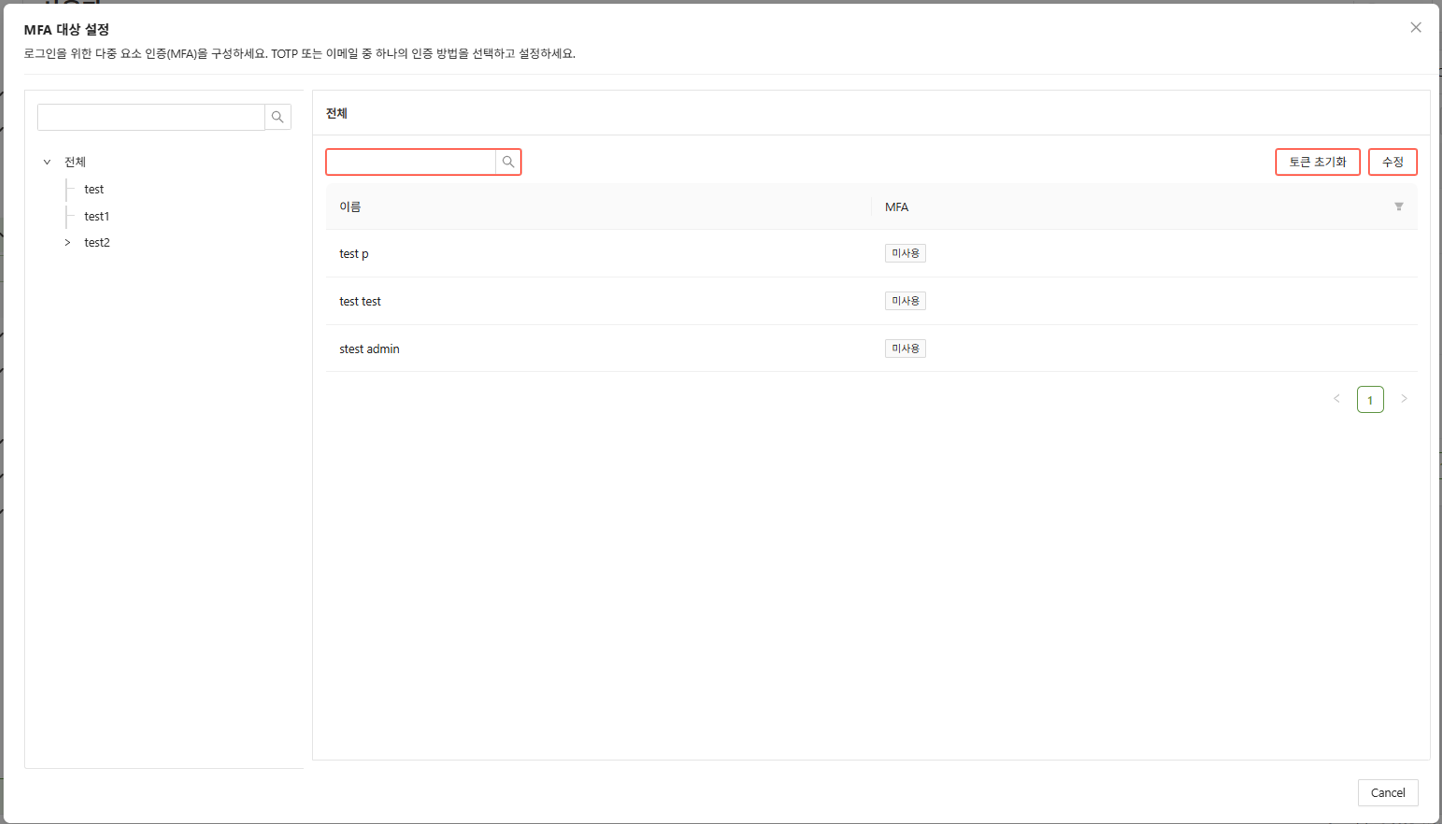This screenshot has width=1442, height=824.
Task: Collapse the 전체 tree node
Action: click(47, 162)
